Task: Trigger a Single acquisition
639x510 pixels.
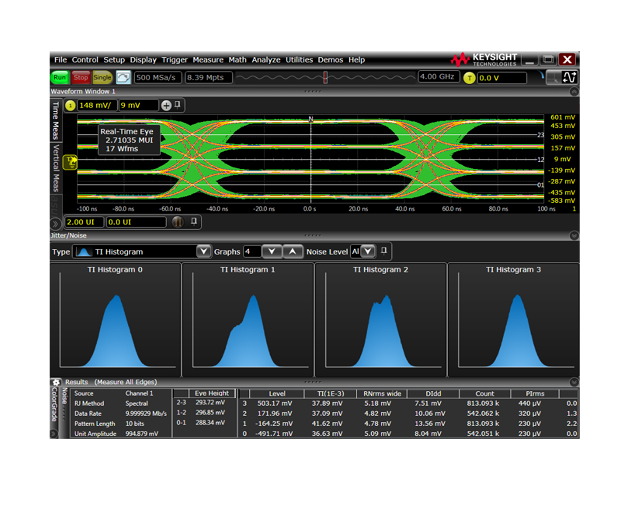Action: click(102, 77)
